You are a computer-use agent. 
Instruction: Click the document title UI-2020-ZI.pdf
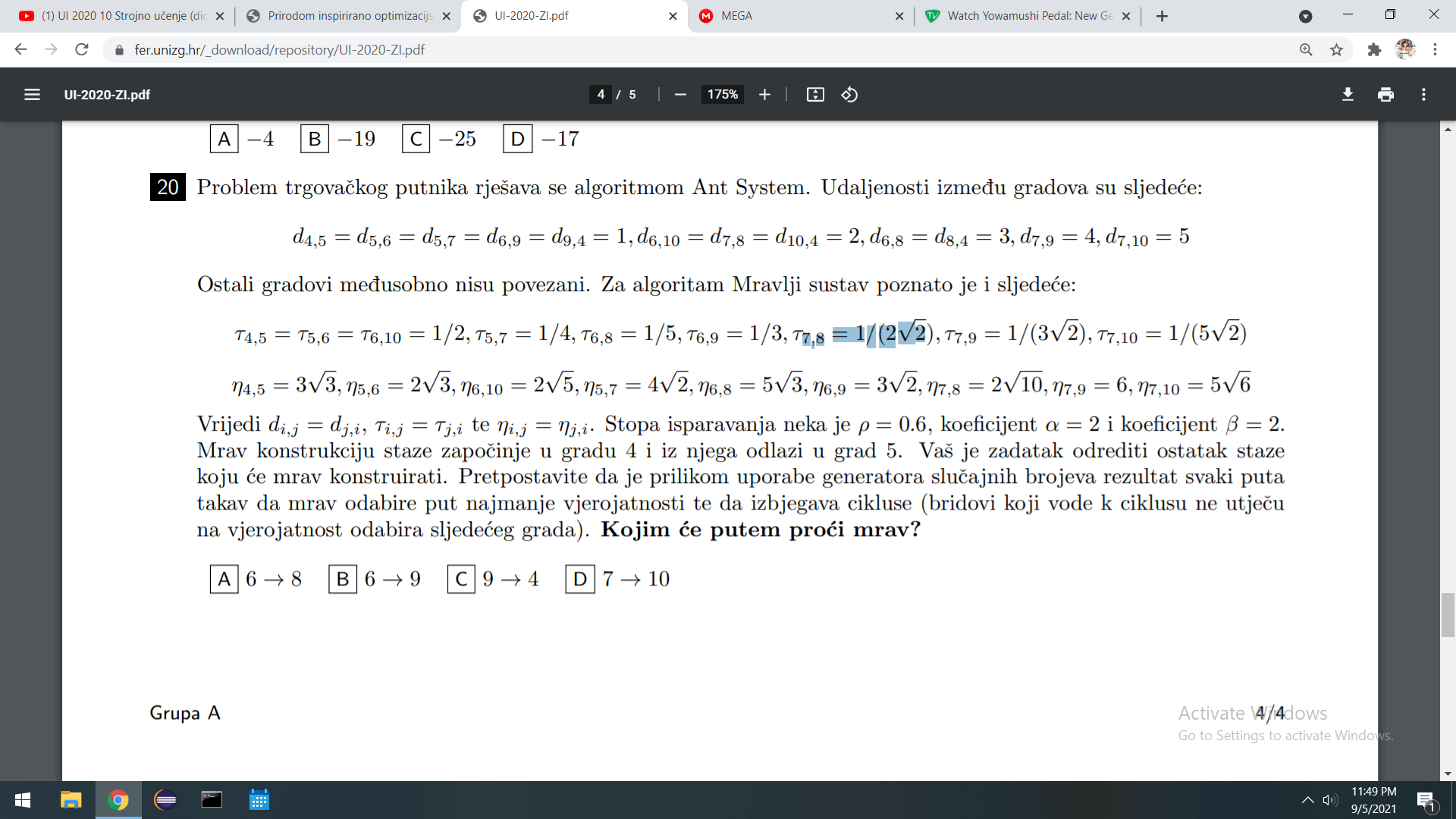(x=107, y=95)
